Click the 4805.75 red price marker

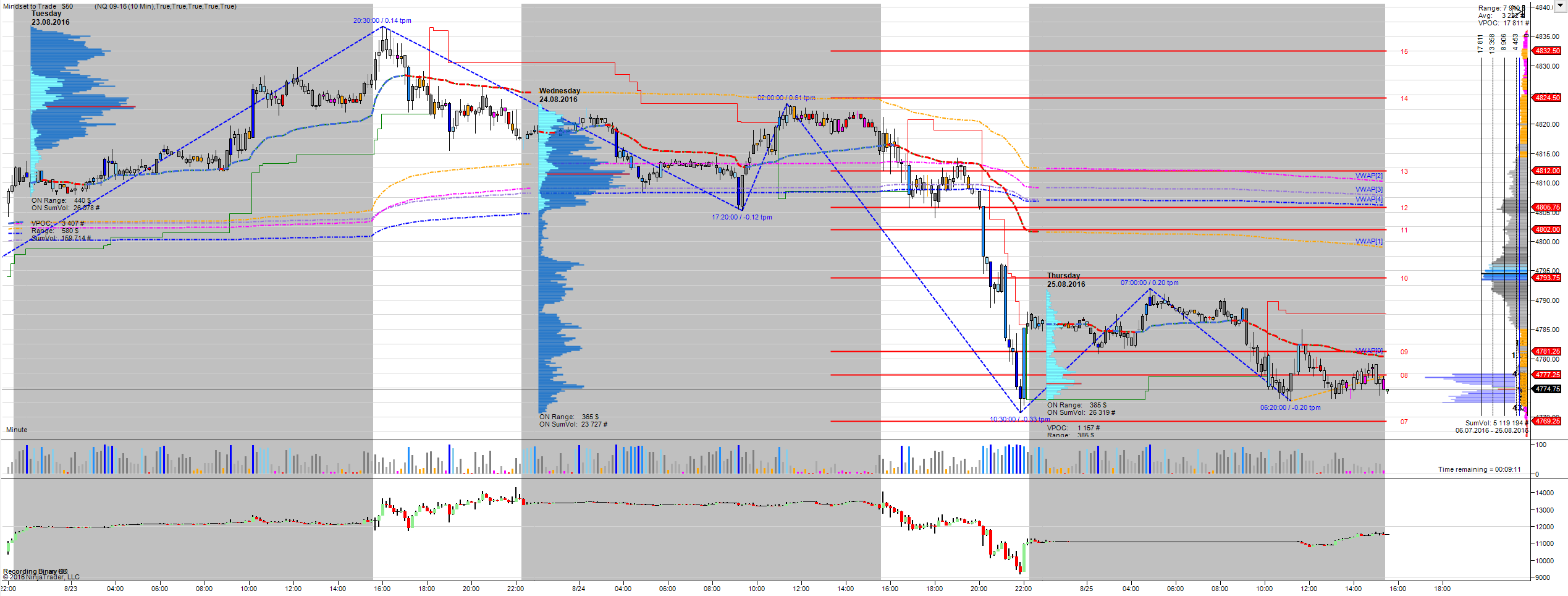(1548, 208)
